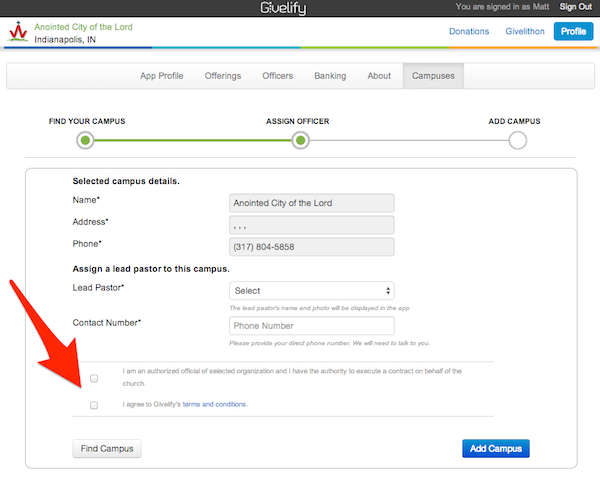Open the About tab
This screenshot has width=600, height=478.
tap(379, 76)
